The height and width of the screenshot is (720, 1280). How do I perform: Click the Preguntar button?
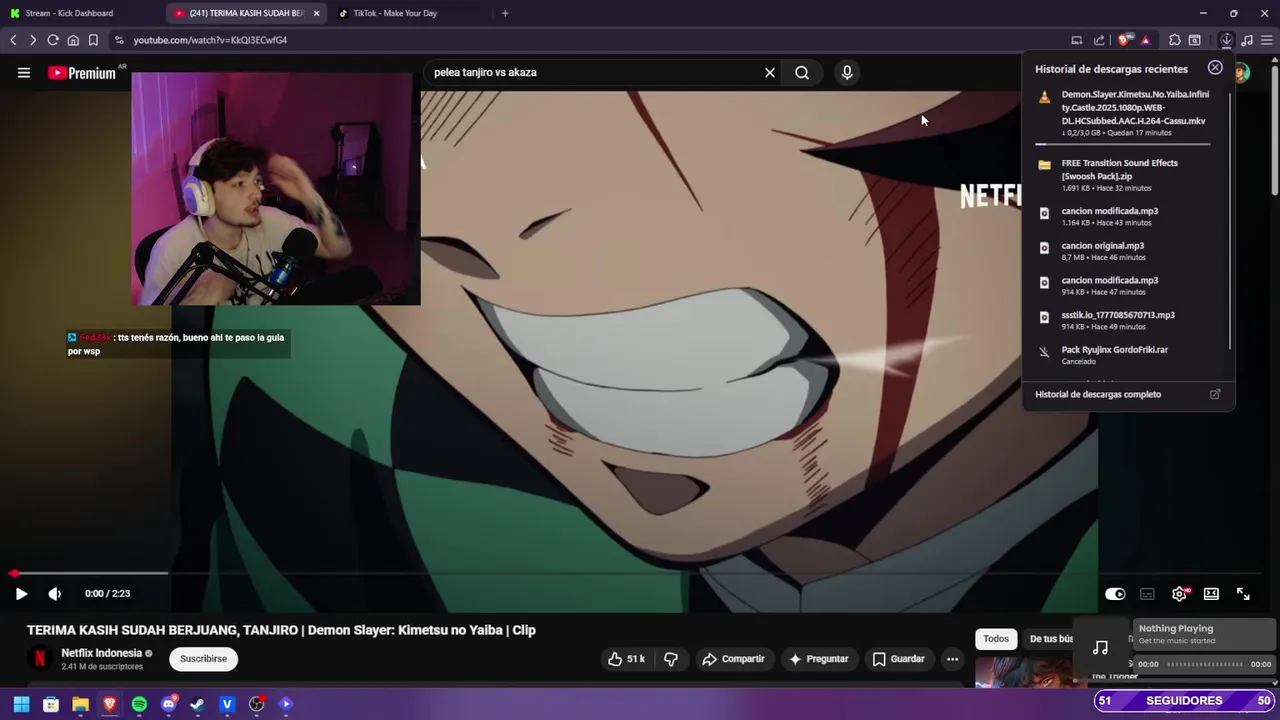click(818, 659)
